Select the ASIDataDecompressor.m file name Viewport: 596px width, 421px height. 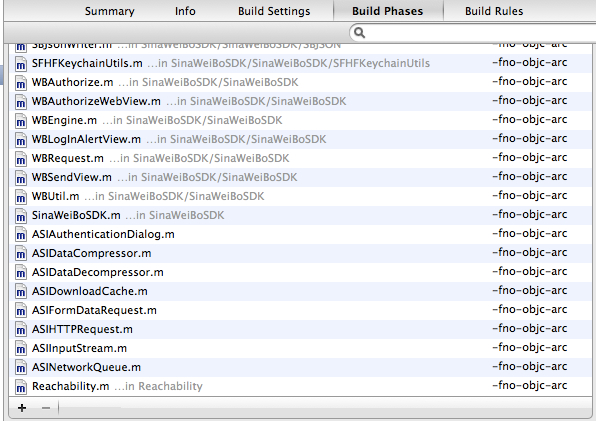(98, 272)
